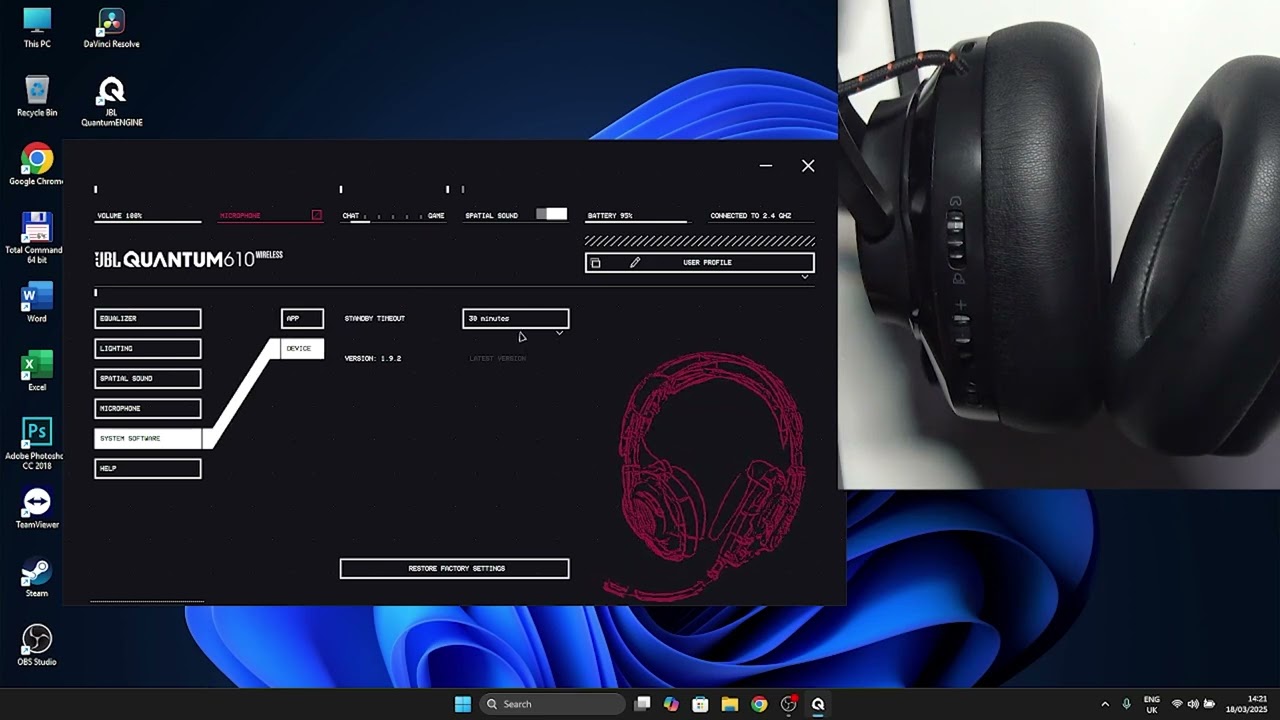
Task: Launch Steam from the desktop icon
Action: [x=37, y=577]
